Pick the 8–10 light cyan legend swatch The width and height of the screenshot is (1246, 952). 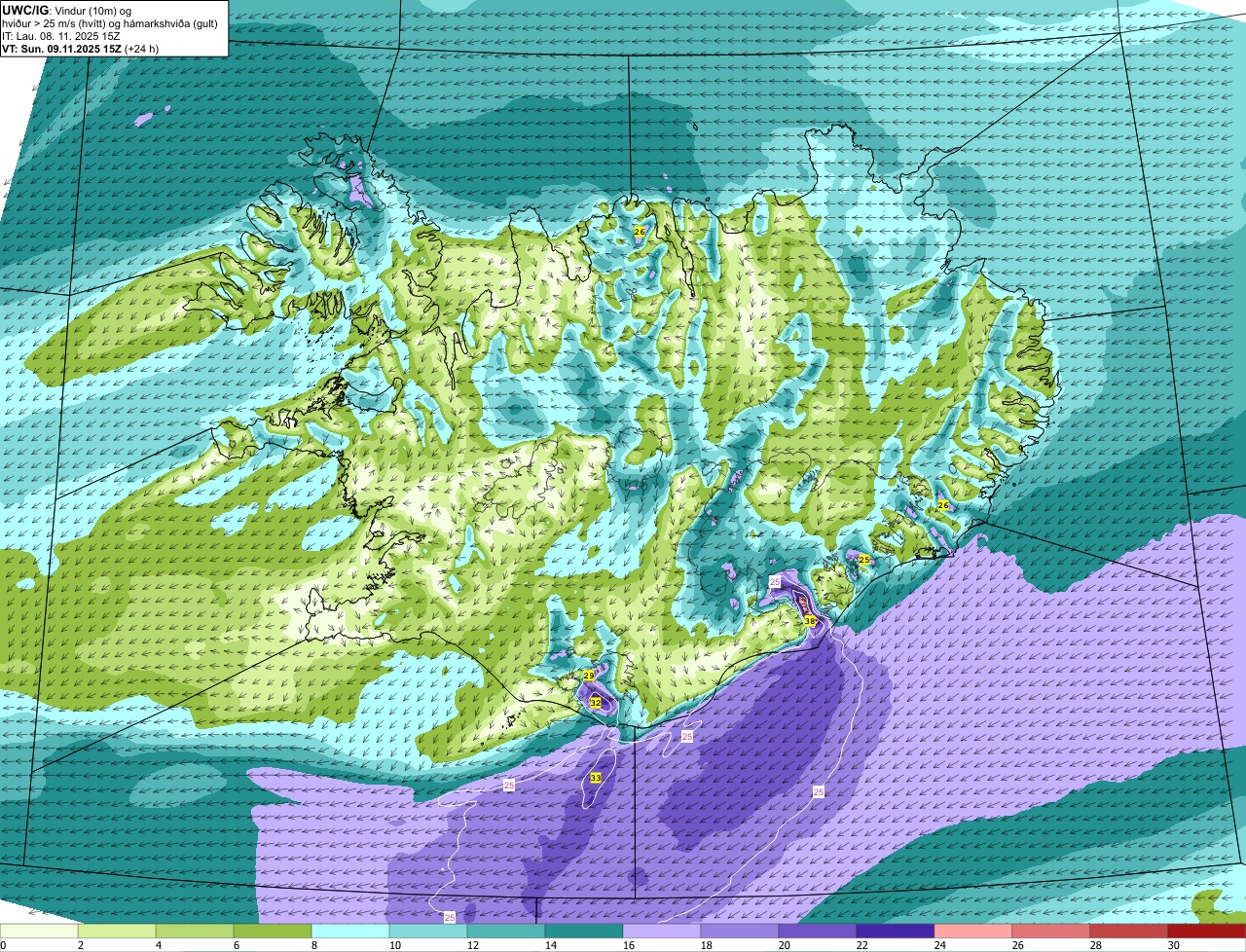tap(350, 931)
